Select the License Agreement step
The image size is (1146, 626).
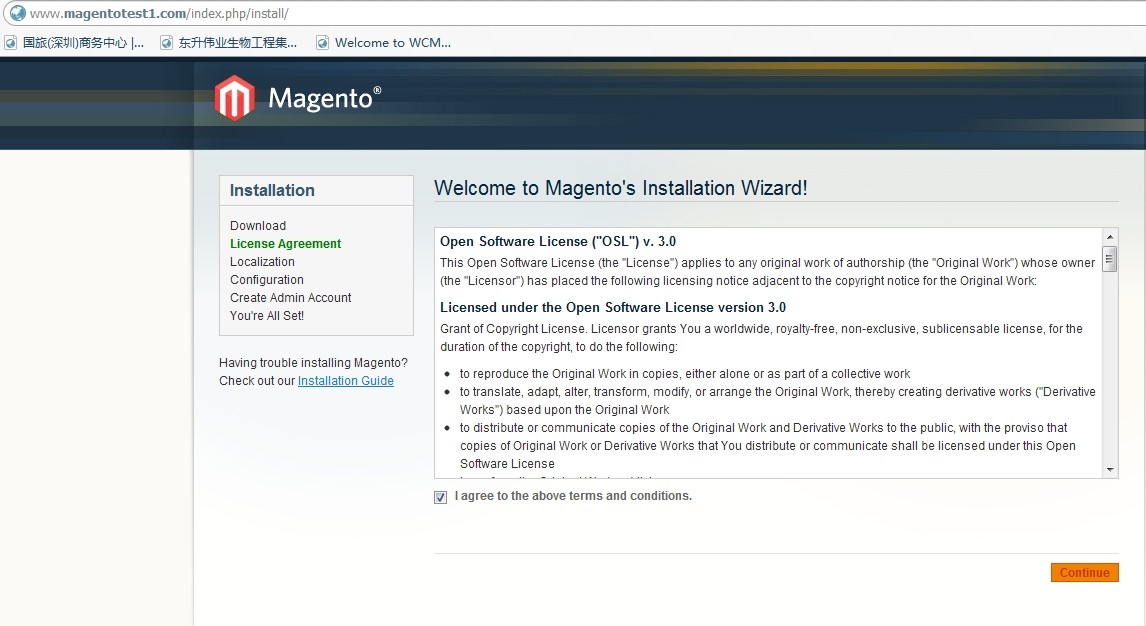coord(285,244)
